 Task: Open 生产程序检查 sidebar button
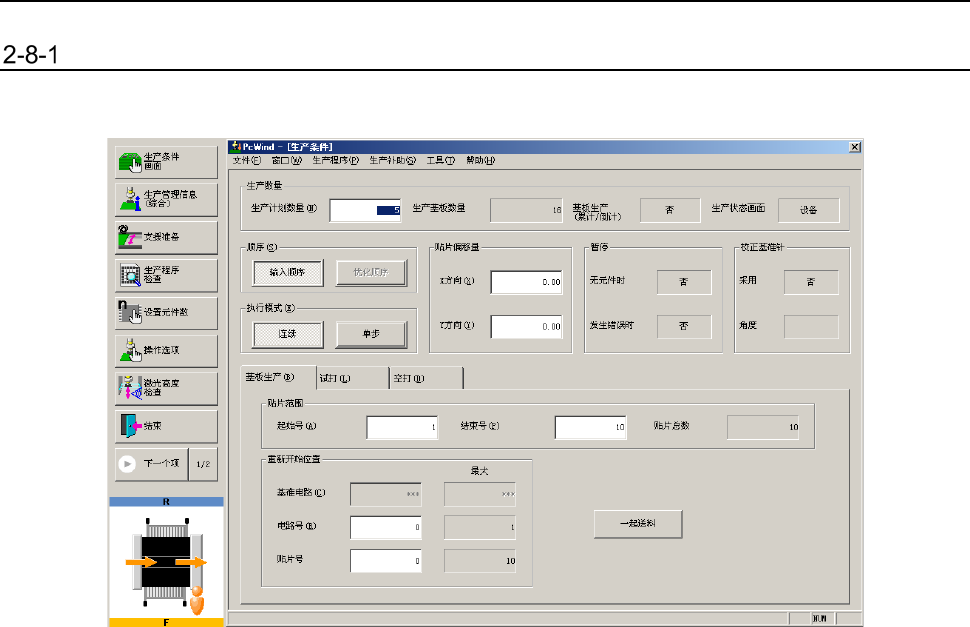point(166,275)
